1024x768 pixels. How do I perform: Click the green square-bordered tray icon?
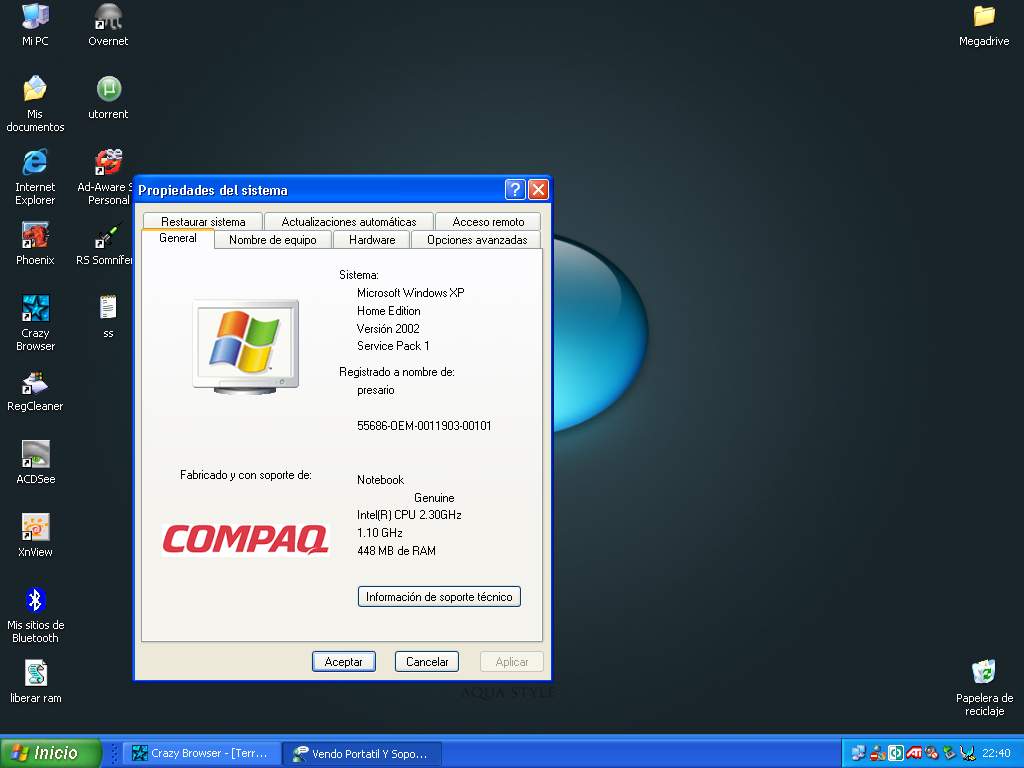point(896,753)
